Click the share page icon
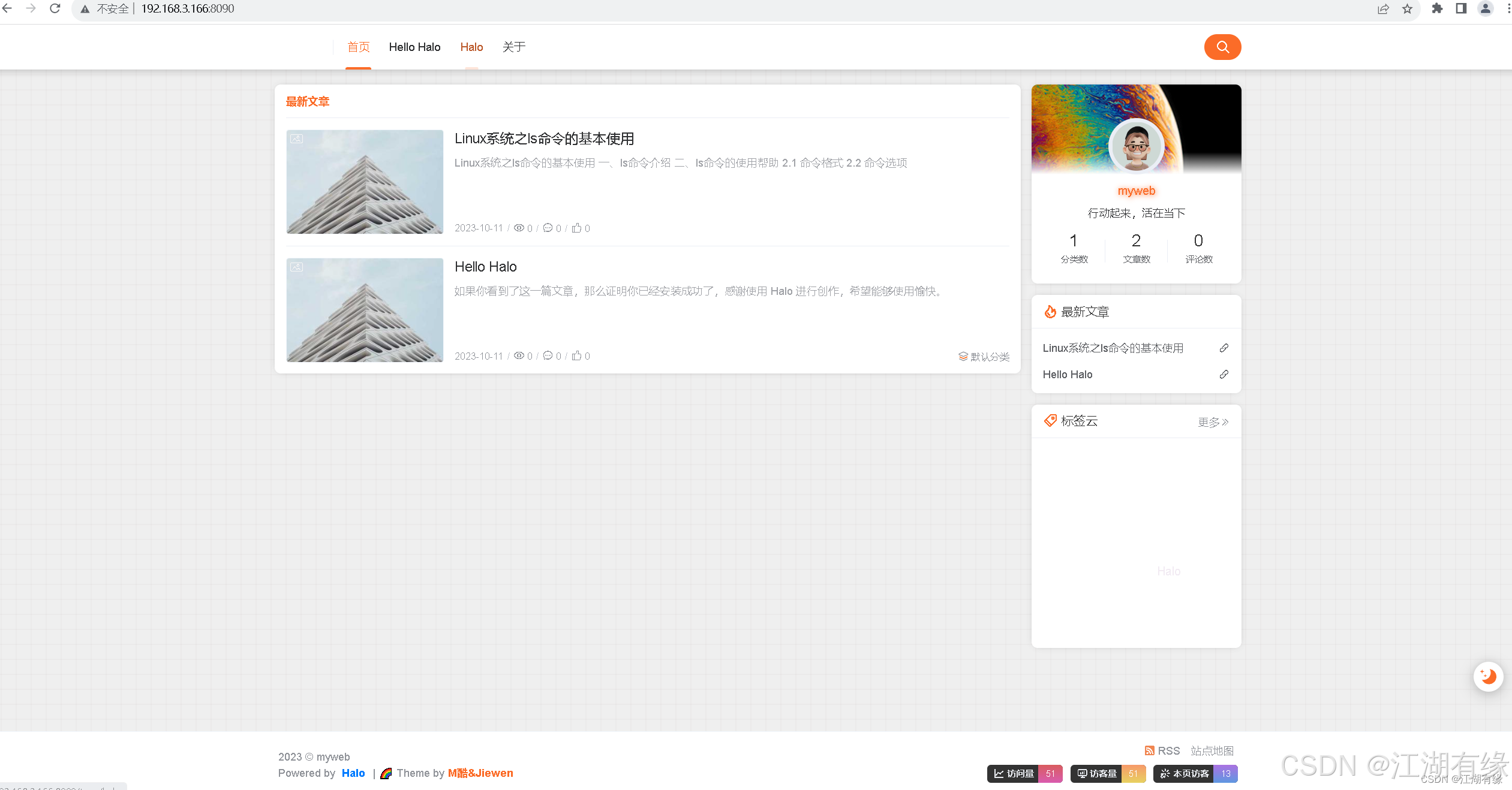The image size is (1512, 790). 1383,9
